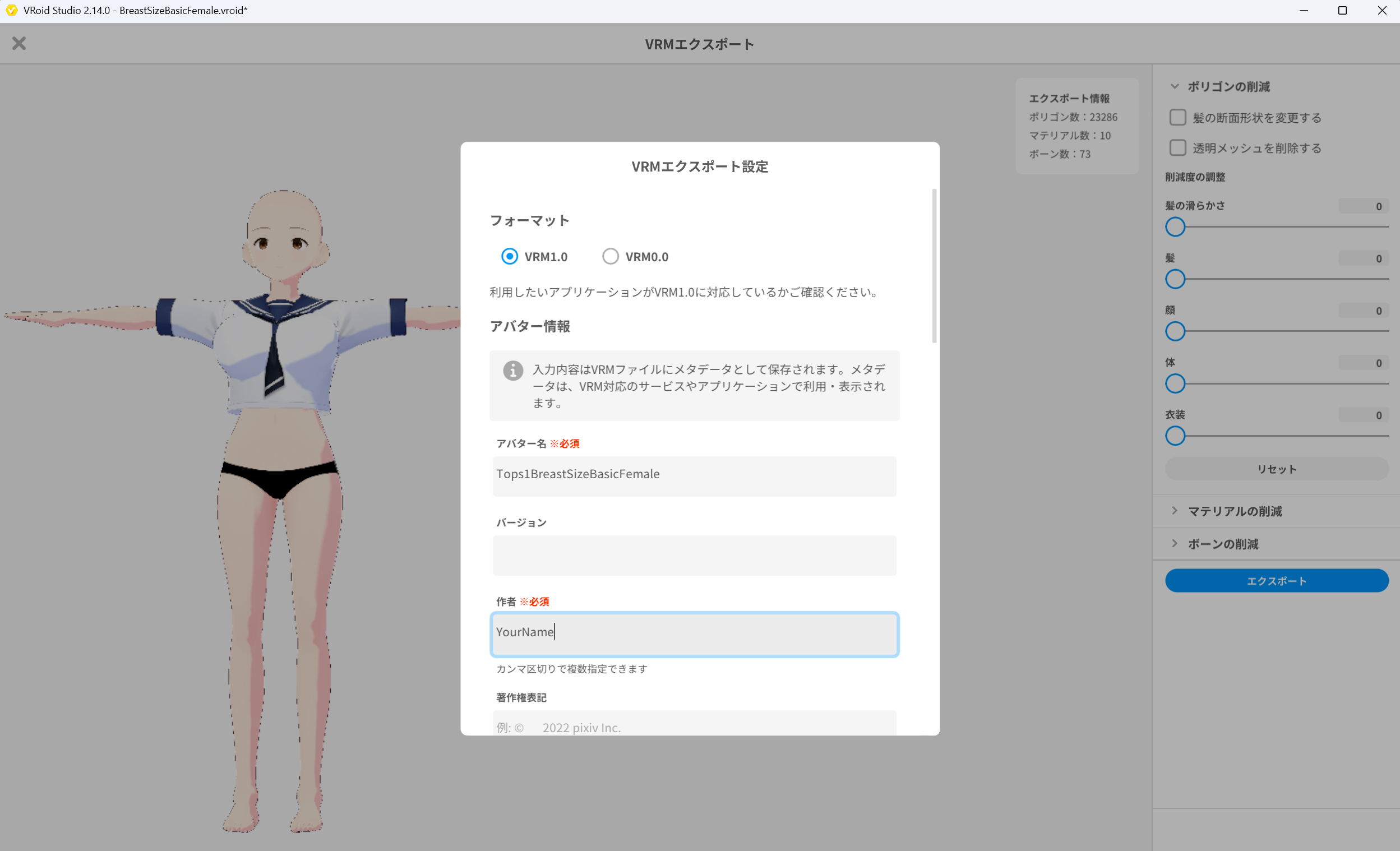Click the アバター情報 heading
Screen dimensions: 1400x851
pyautogui.click(x=529, y=326)
